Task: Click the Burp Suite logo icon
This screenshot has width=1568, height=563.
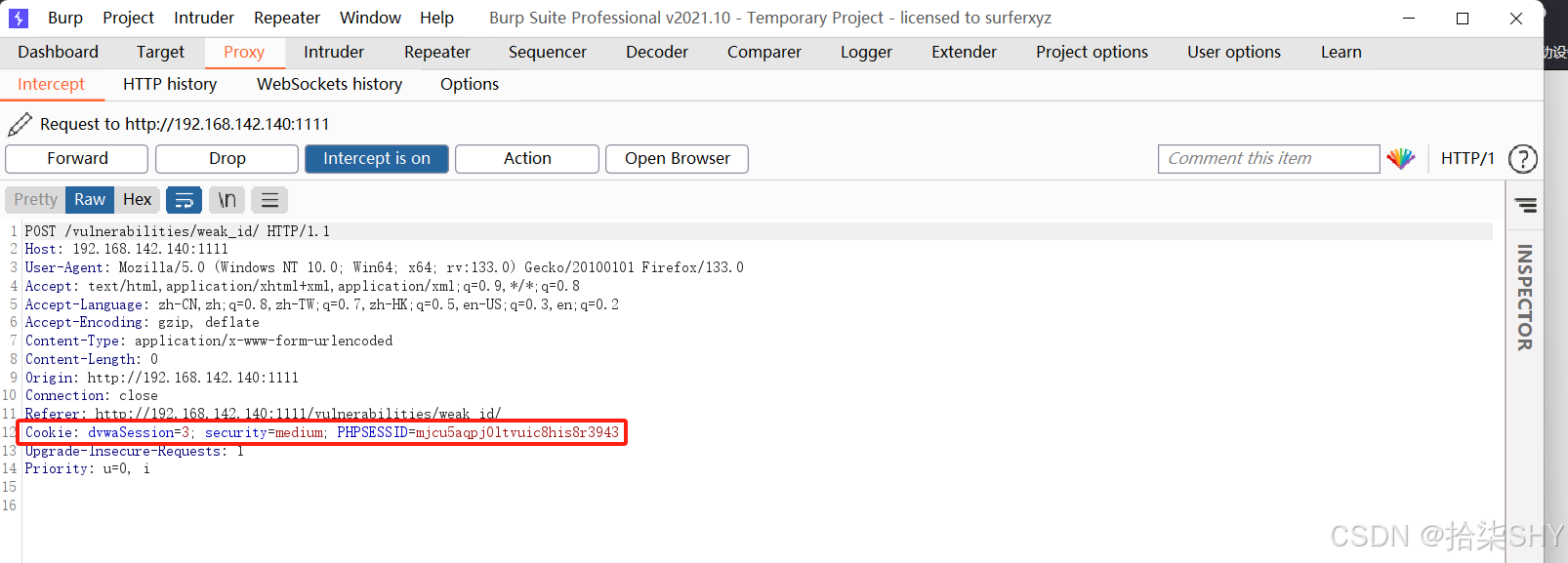Action: tap(19, 18)
